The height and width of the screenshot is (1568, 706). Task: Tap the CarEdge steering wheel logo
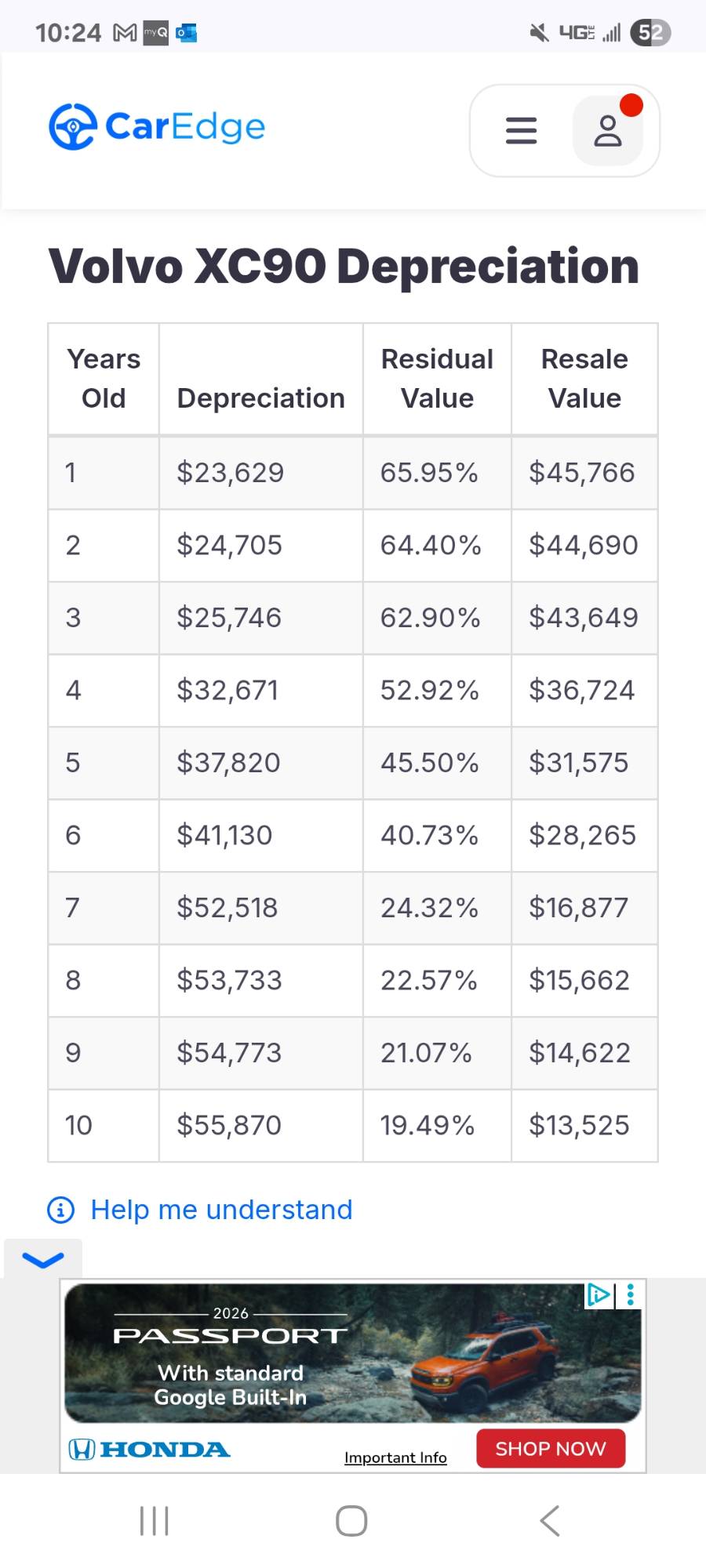72,126
